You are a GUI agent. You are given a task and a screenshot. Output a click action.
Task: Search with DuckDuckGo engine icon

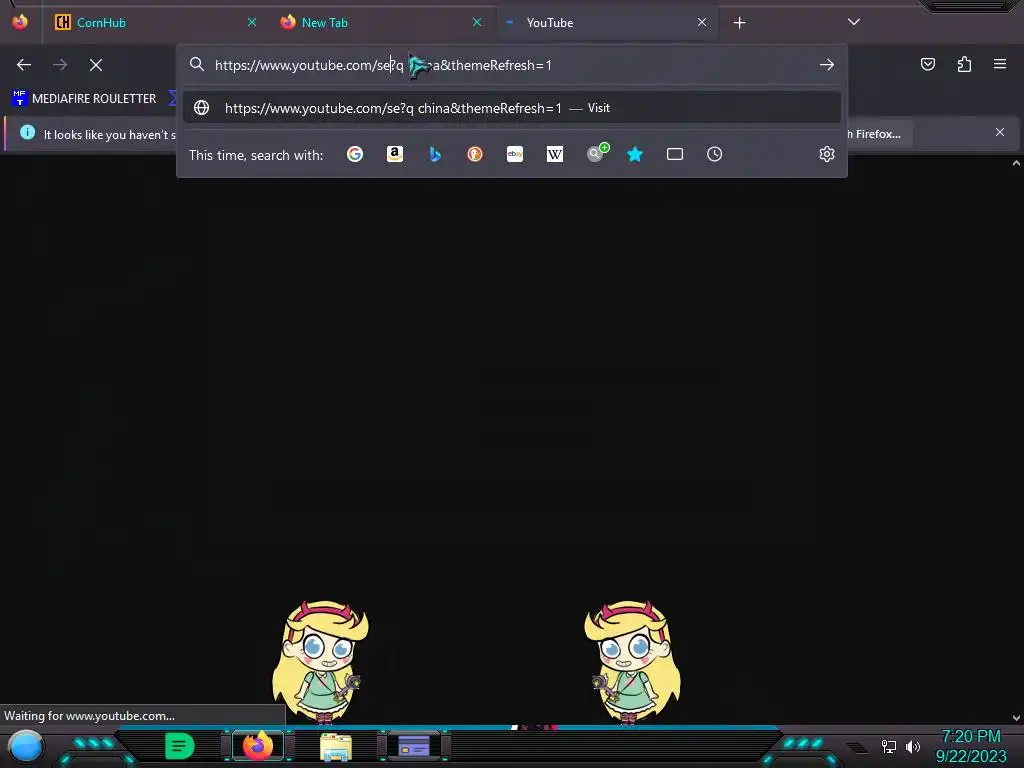coord(475,154)
